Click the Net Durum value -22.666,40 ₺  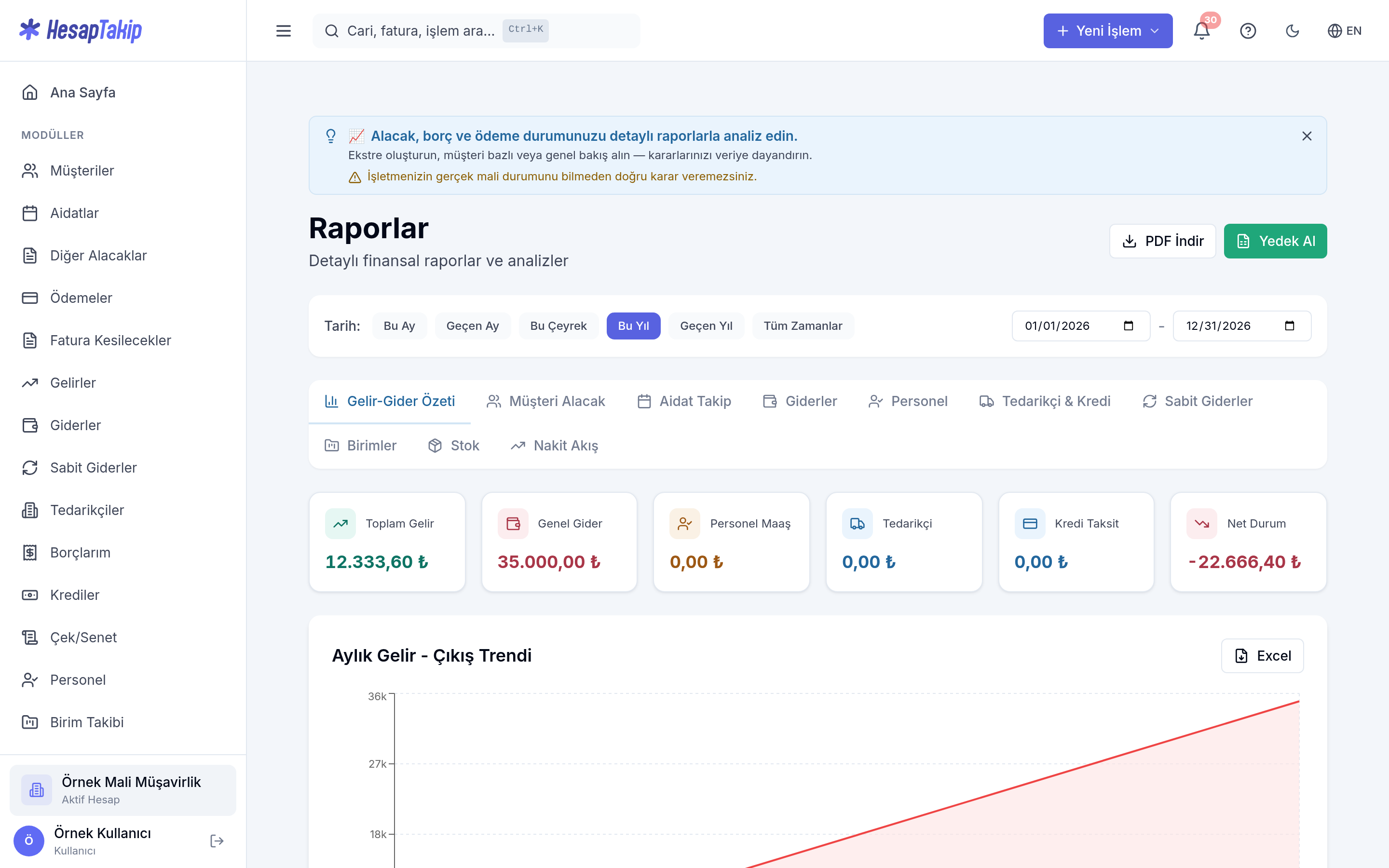[x=1244, y=562]
